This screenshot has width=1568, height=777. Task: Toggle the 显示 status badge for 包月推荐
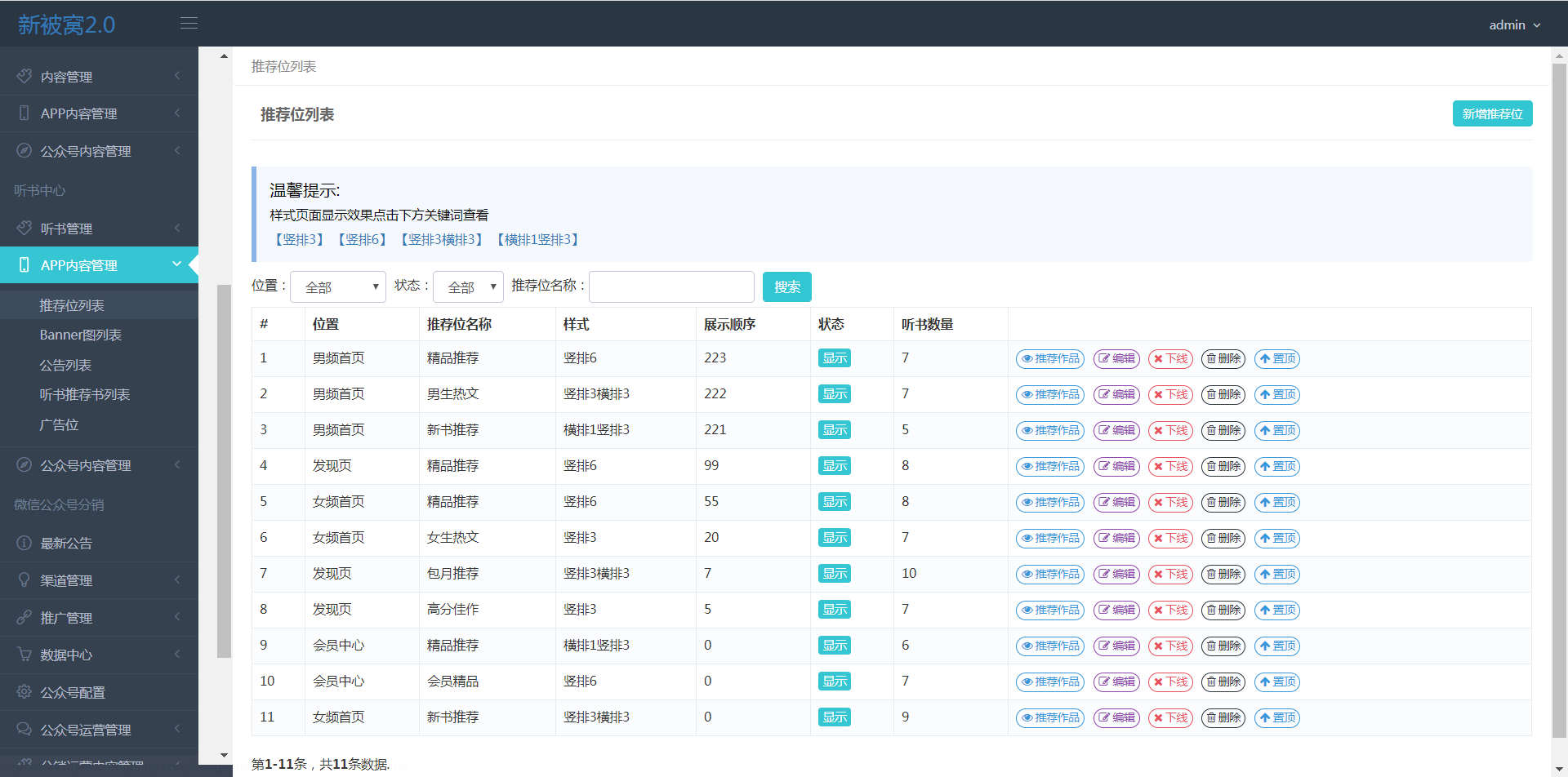(x=834, y=574)
